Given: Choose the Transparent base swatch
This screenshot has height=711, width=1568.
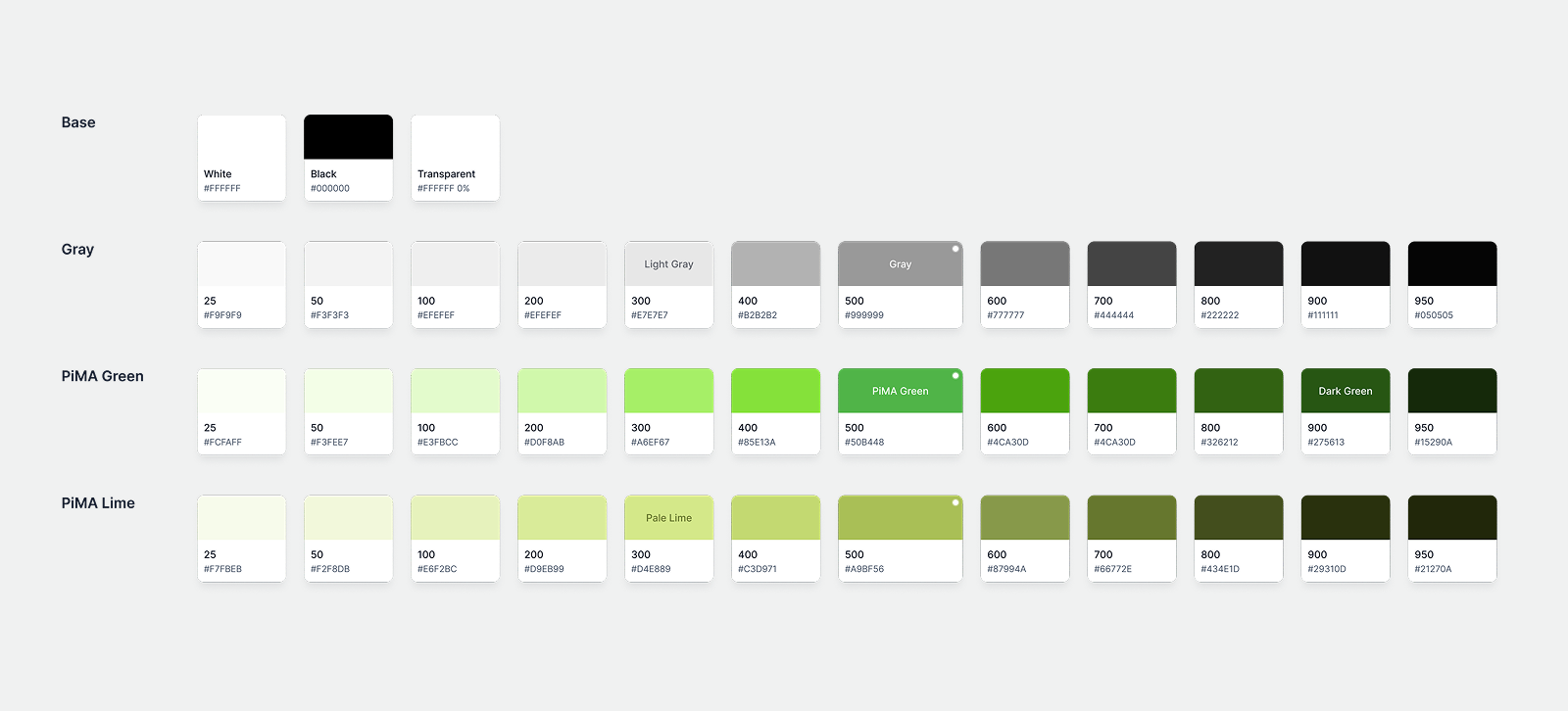Looking at the screenshot, I should click(455, 157).
